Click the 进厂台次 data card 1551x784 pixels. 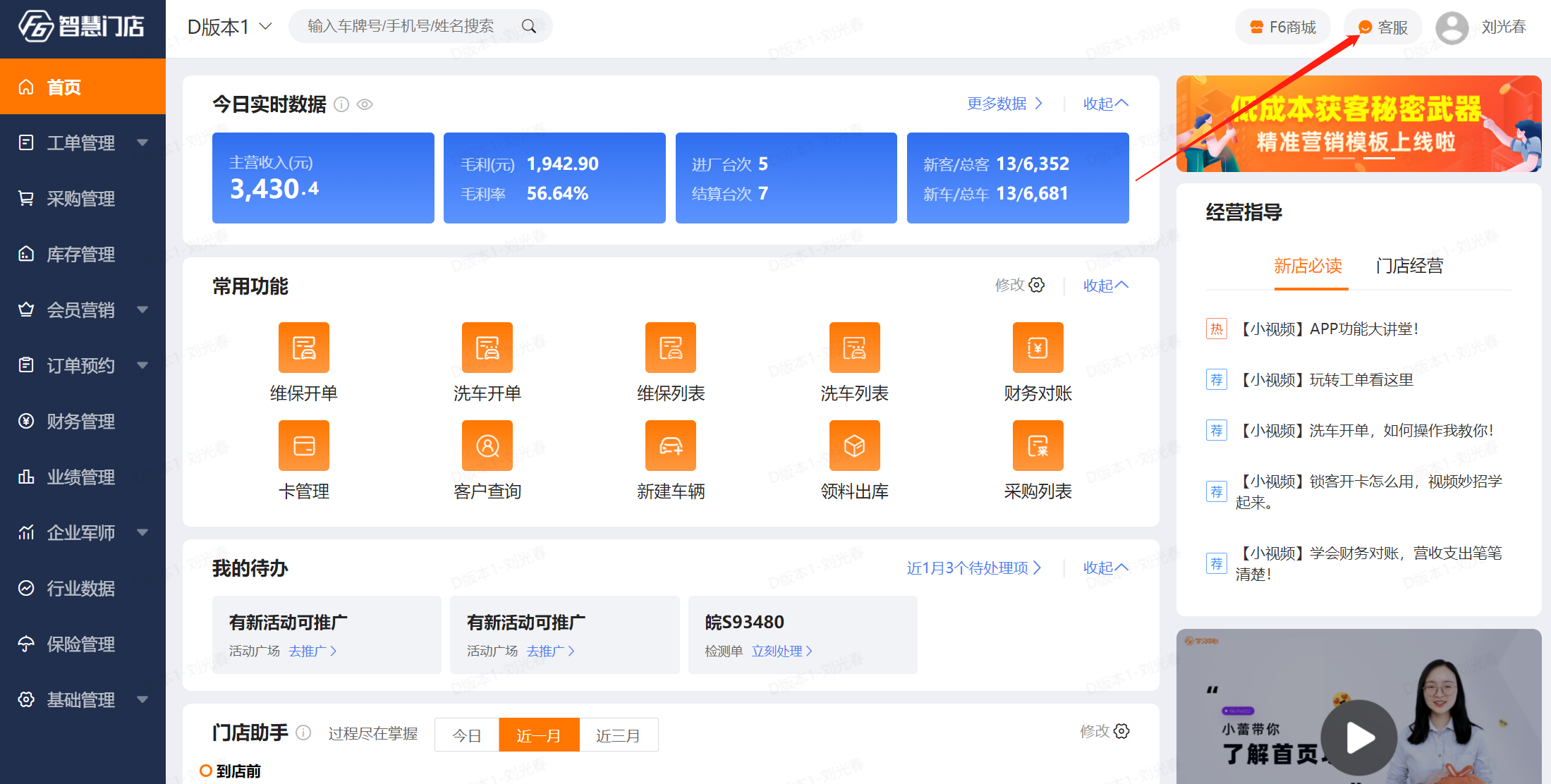pos(786,178)
